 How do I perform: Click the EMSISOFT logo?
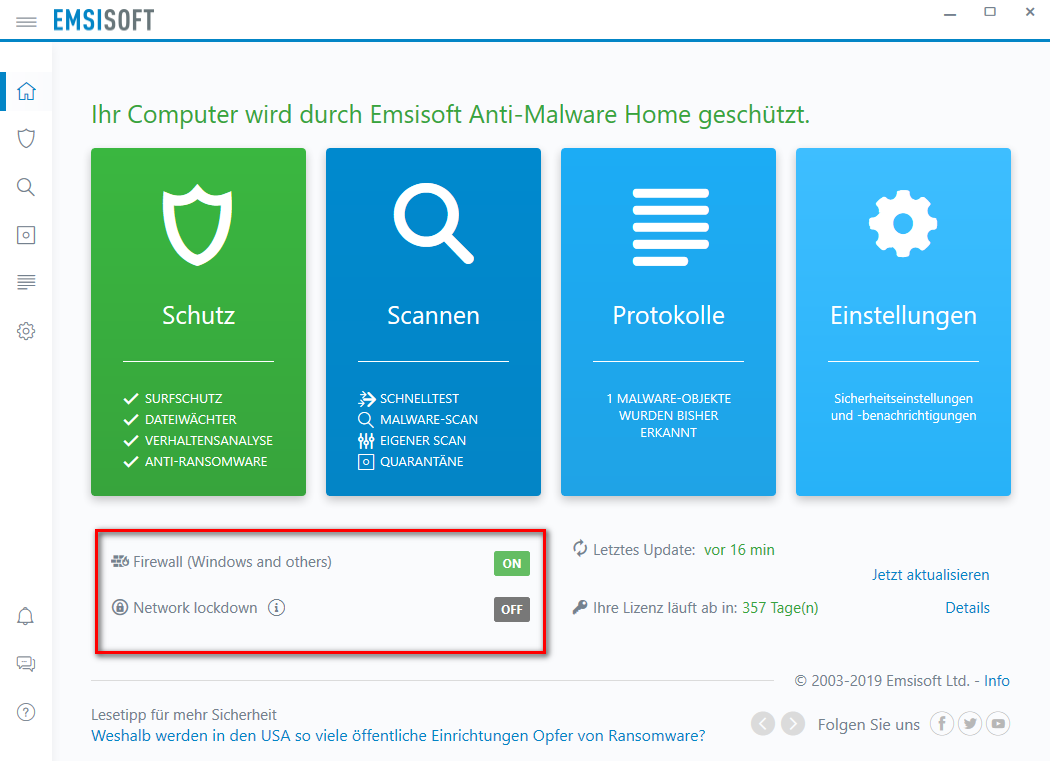click(x=103, y=20)
